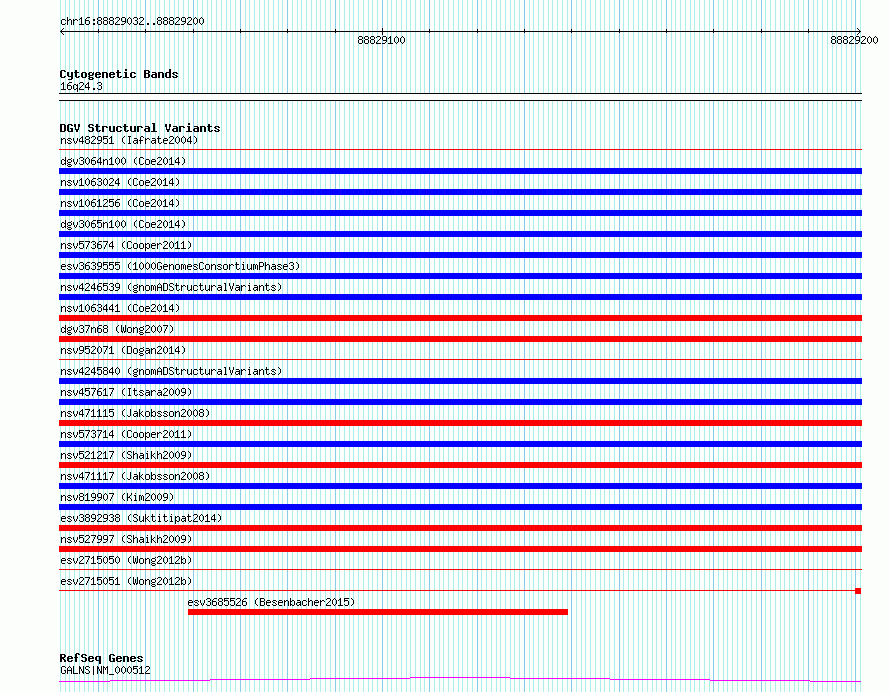Select the DGV Structural Variants track title

click(140, 128)
